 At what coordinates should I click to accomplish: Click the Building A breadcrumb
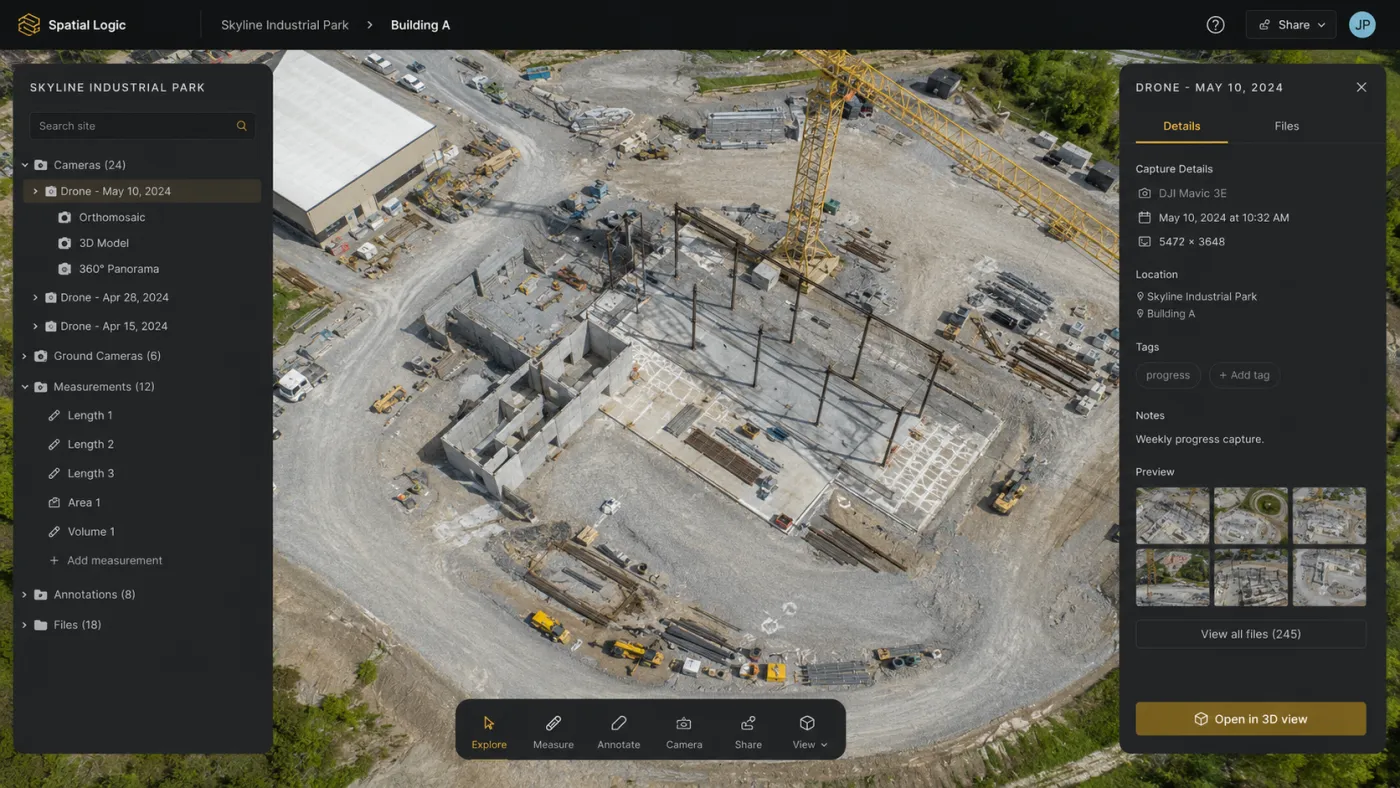click(420, 25)
